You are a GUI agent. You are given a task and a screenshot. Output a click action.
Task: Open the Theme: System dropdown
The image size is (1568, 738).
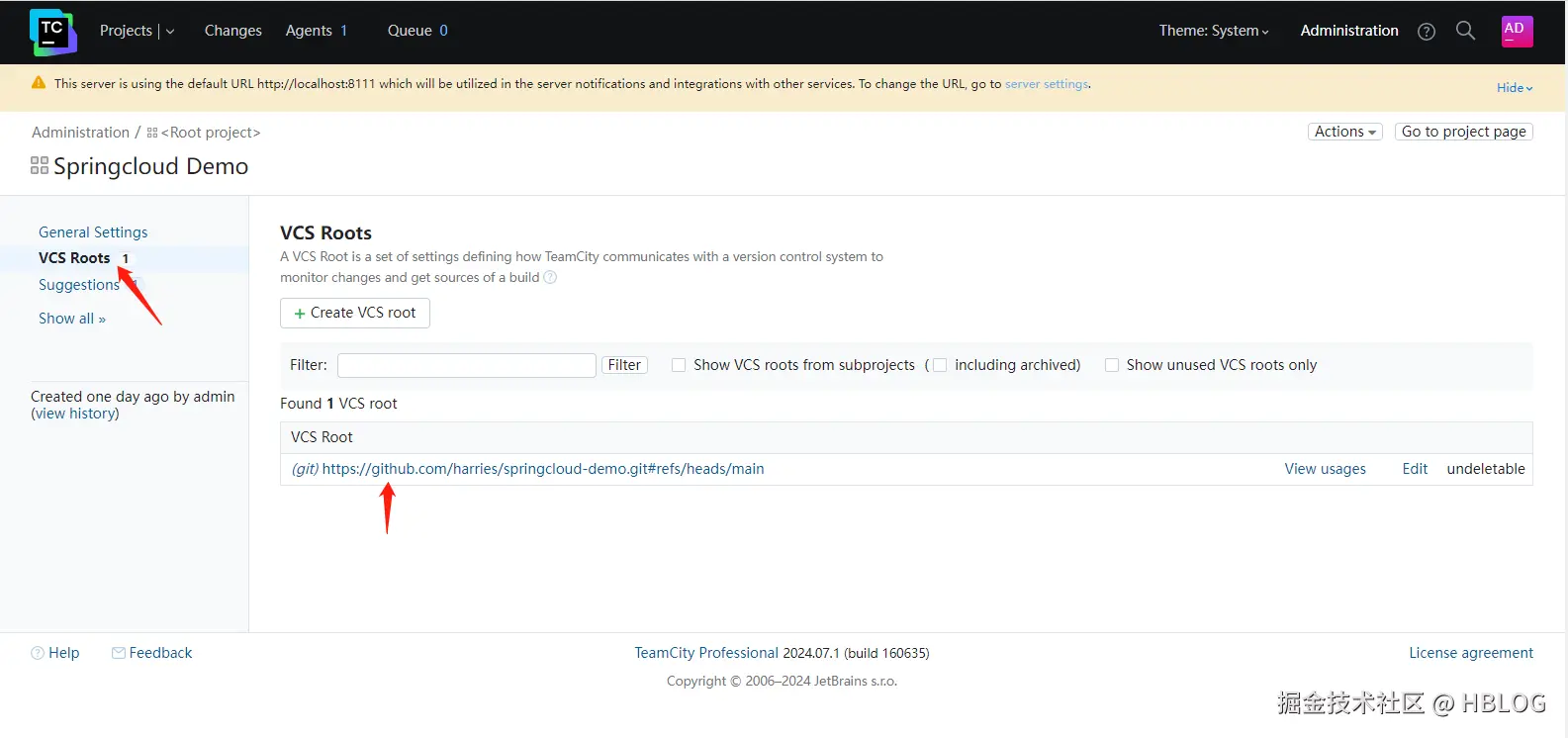click(1214, 31)
